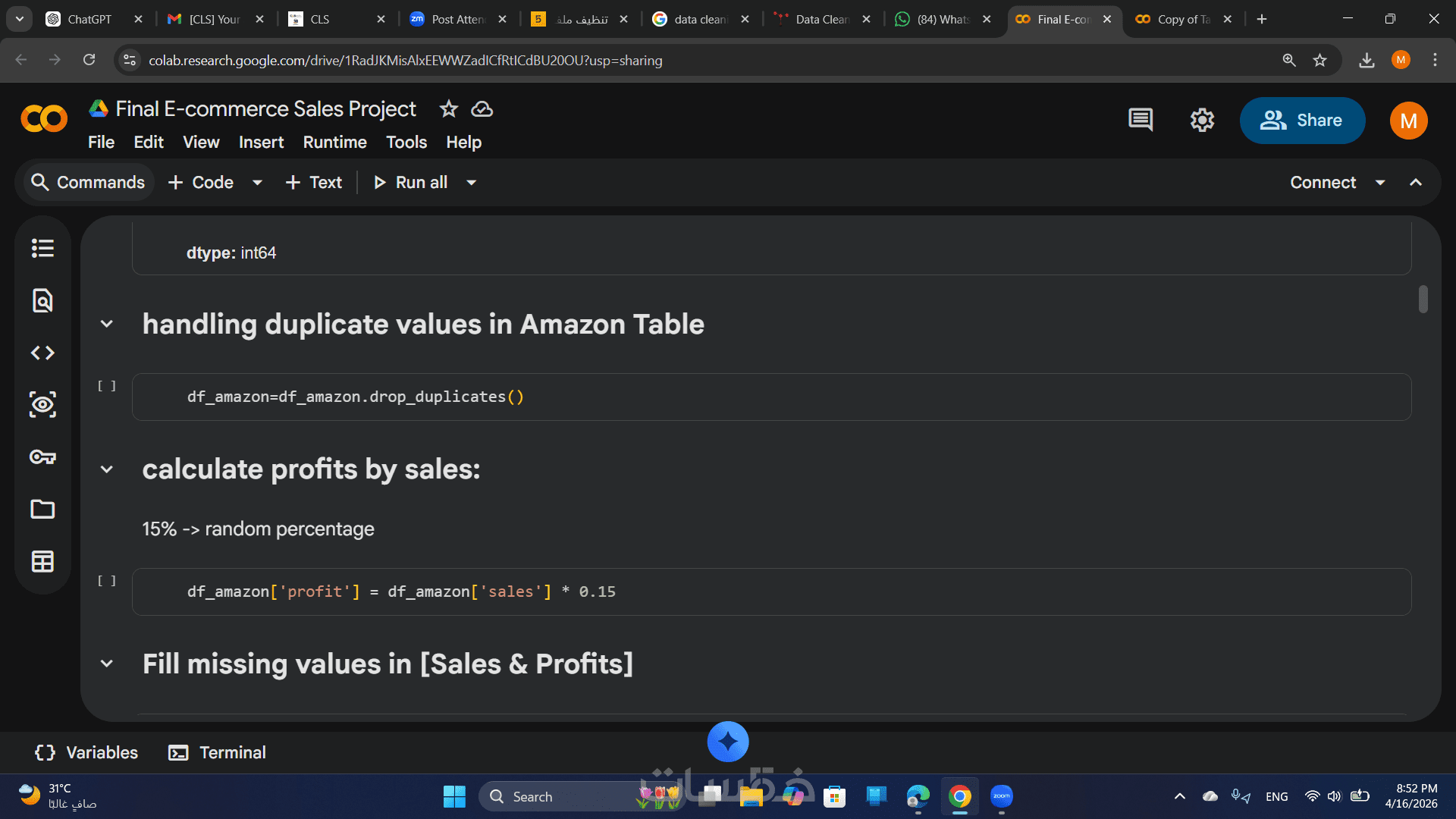Star the Final E-commerce Sales Project notebook
The width and height of the screenshot is (1456, 819).
[x=449, y=109]
